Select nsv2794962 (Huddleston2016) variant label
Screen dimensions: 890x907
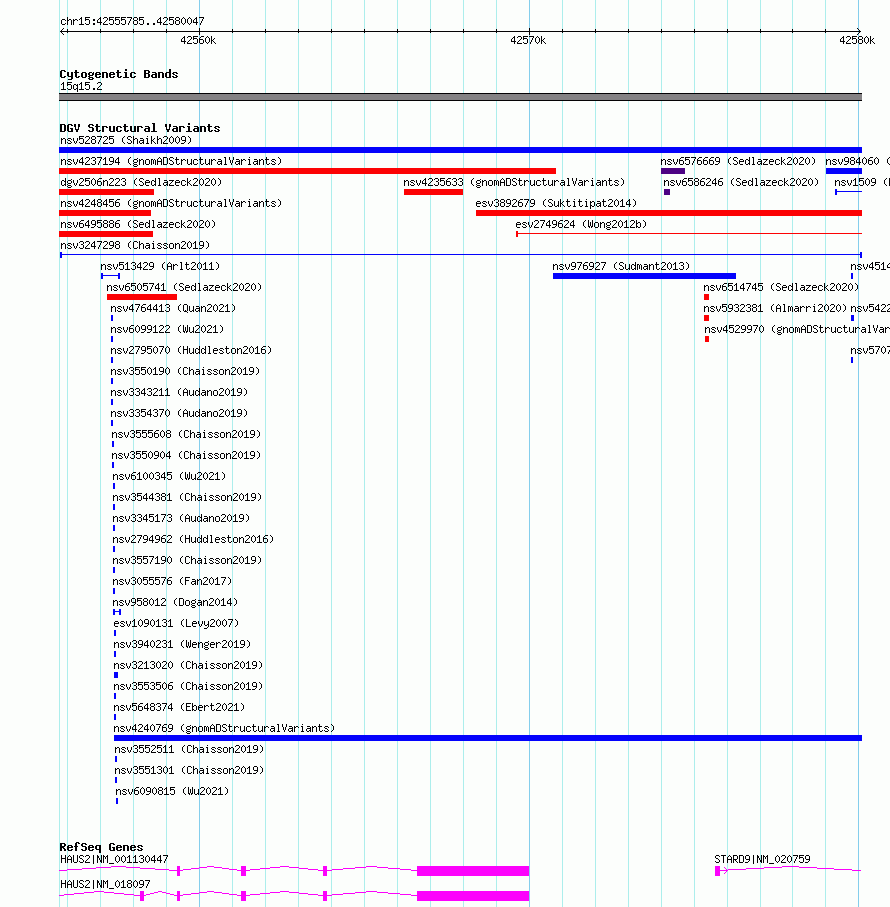(x=193, y=539)
